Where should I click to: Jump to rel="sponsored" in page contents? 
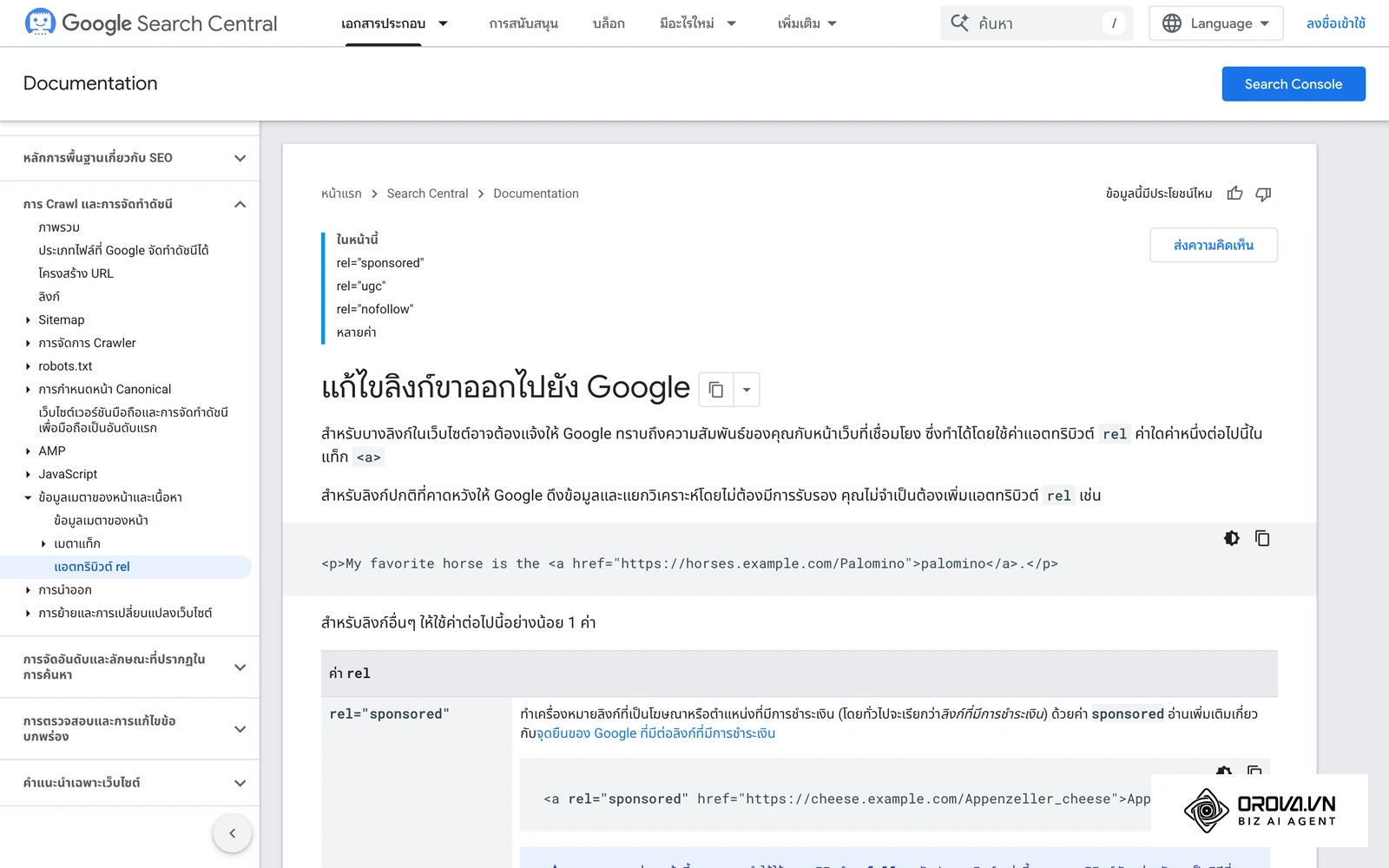[380, 263]
